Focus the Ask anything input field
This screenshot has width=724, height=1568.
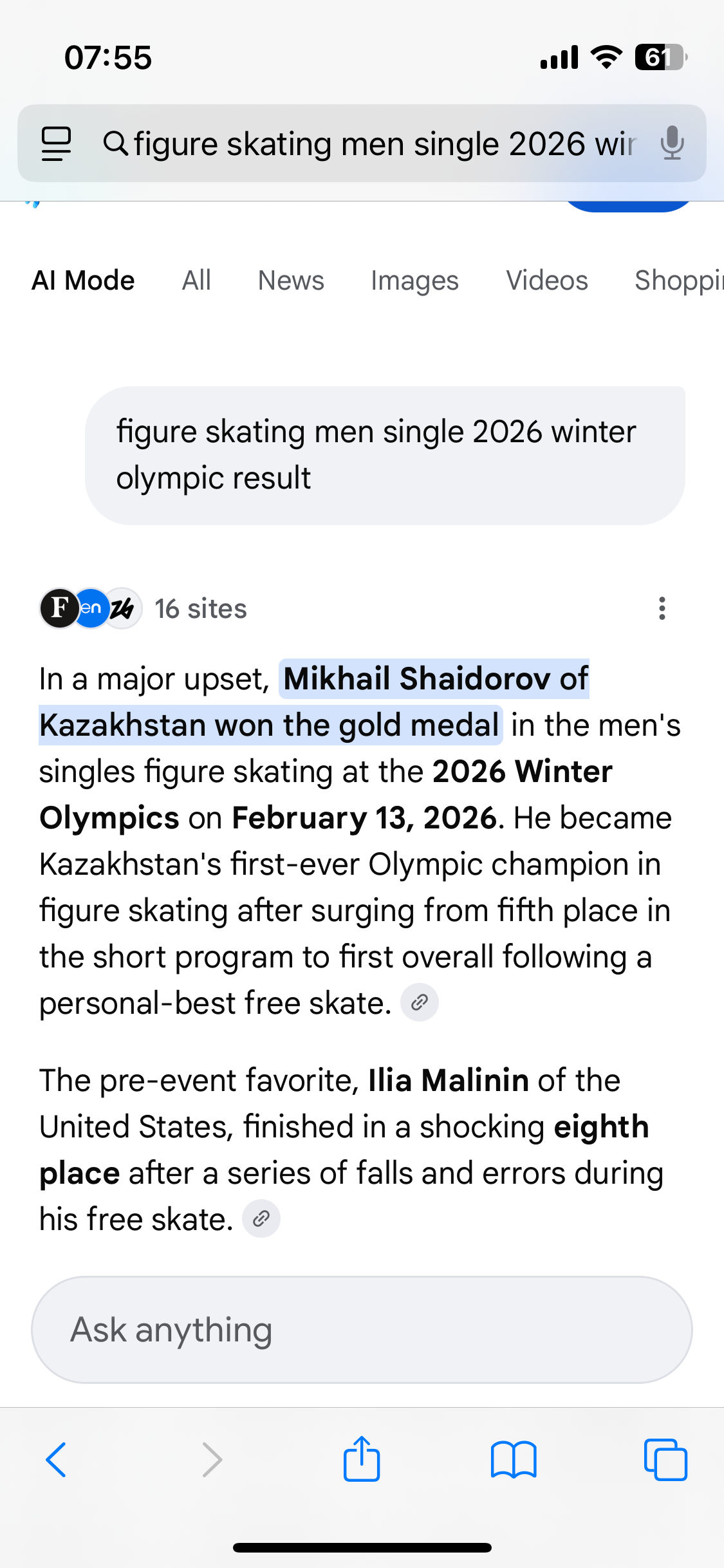coord(362,1330)
